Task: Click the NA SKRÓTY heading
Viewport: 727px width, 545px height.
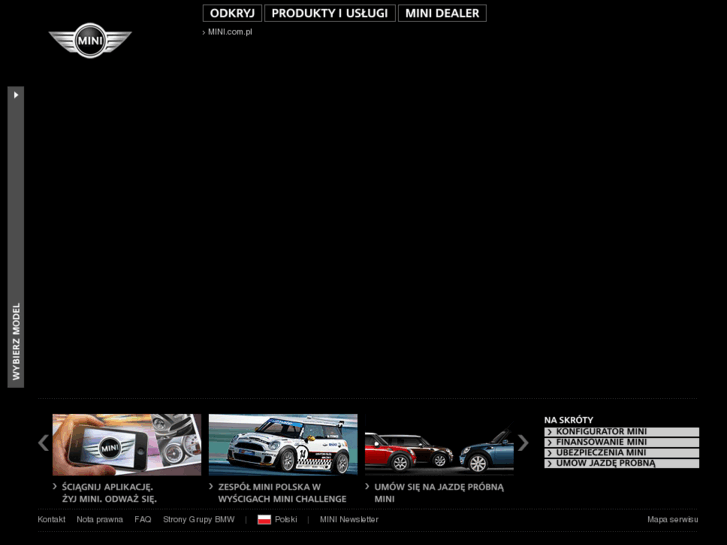Action: click(x=569, y=420)
